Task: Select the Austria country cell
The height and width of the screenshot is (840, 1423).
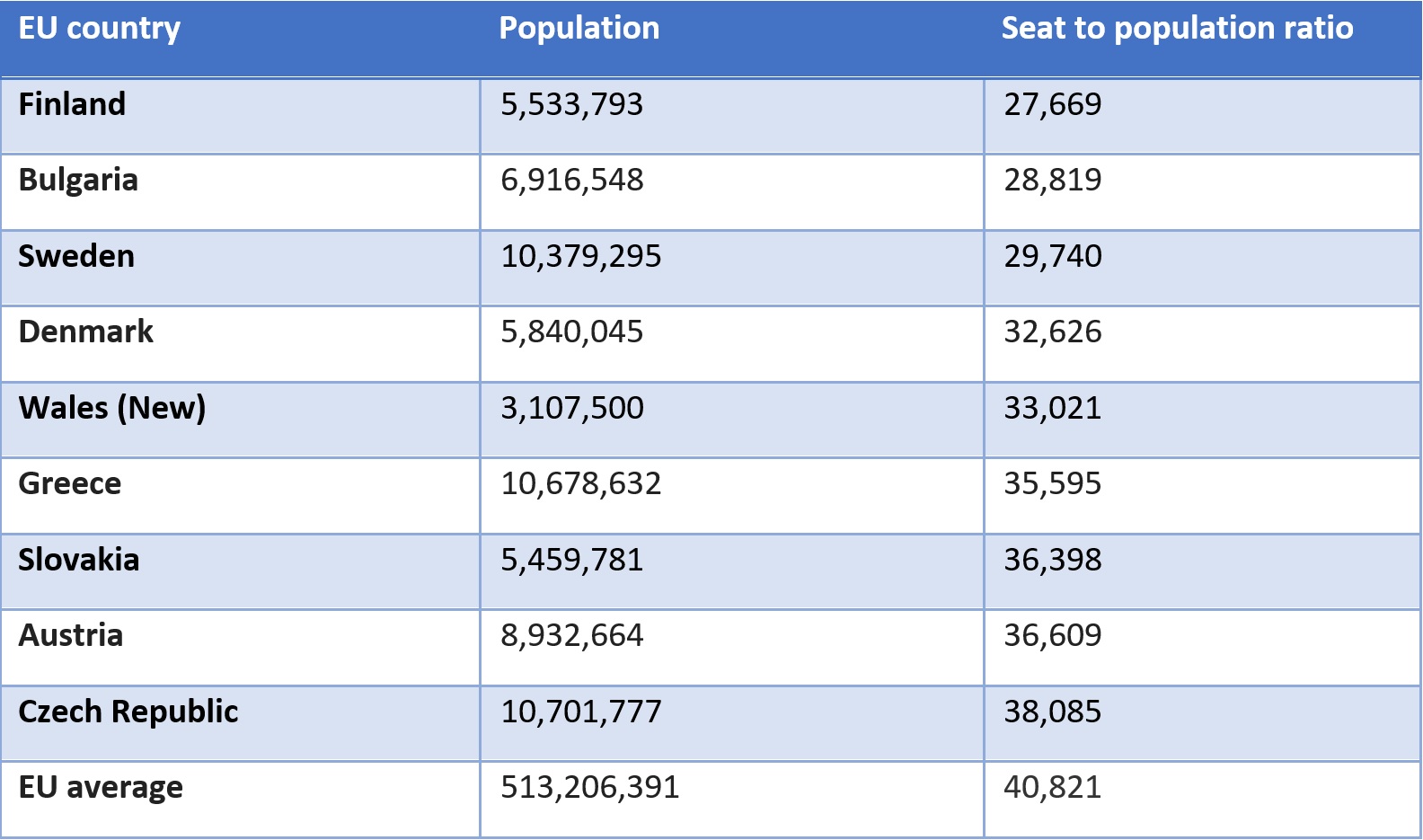Action: [x=71, y=635]
